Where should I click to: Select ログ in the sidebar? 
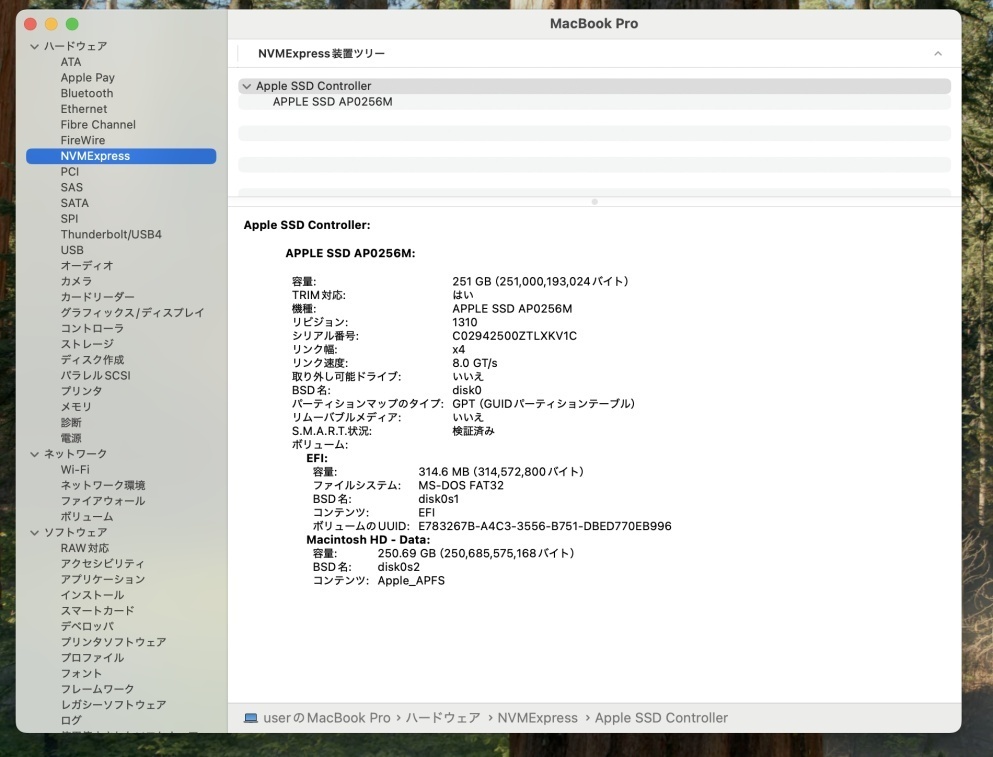71,721
